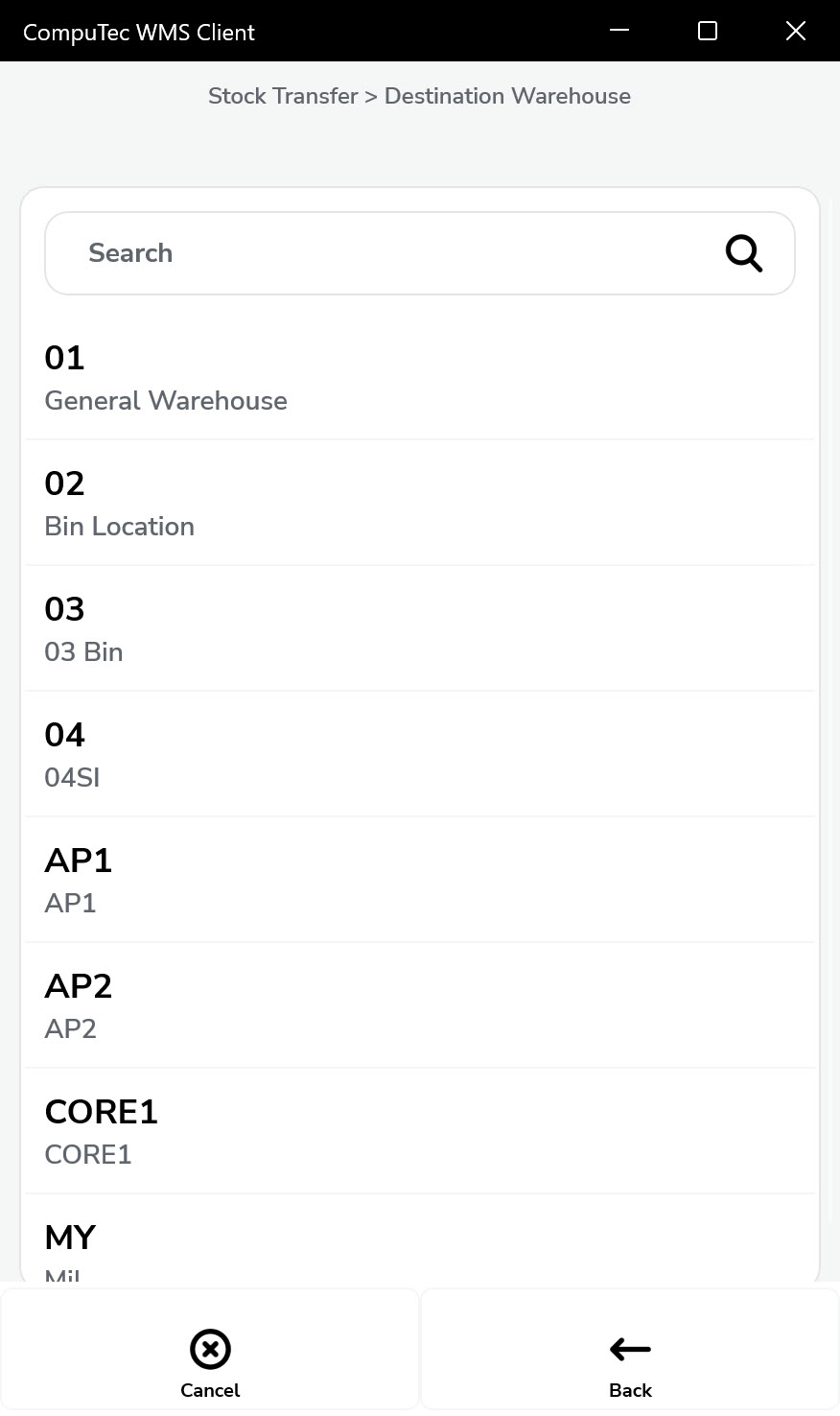Pick warehouse 03 Bin

coord(420,629)
